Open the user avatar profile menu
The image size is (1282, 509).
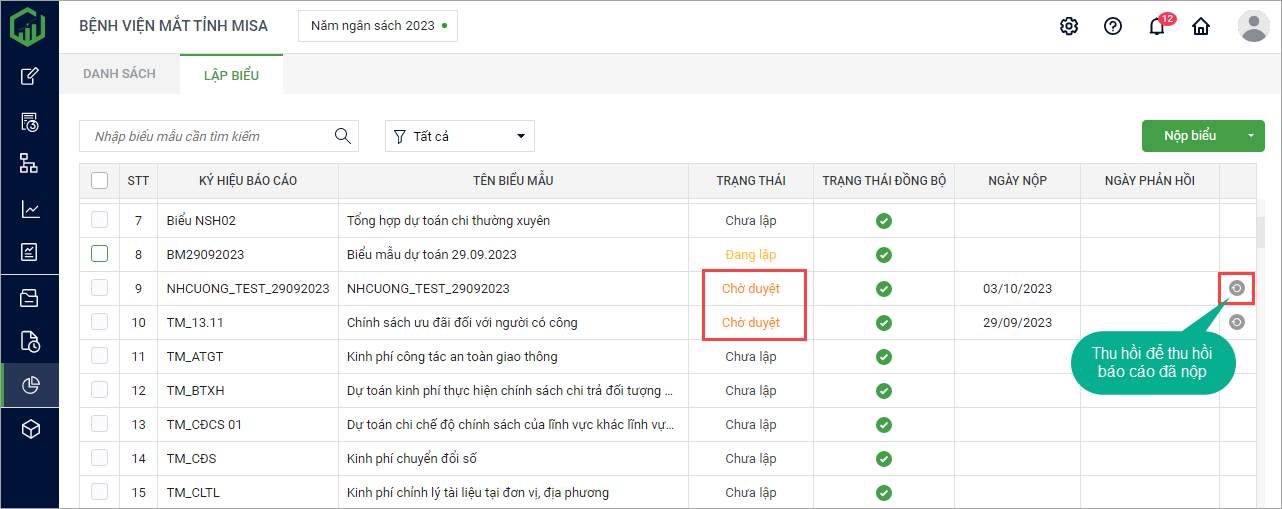click(x=1253, y=26)
